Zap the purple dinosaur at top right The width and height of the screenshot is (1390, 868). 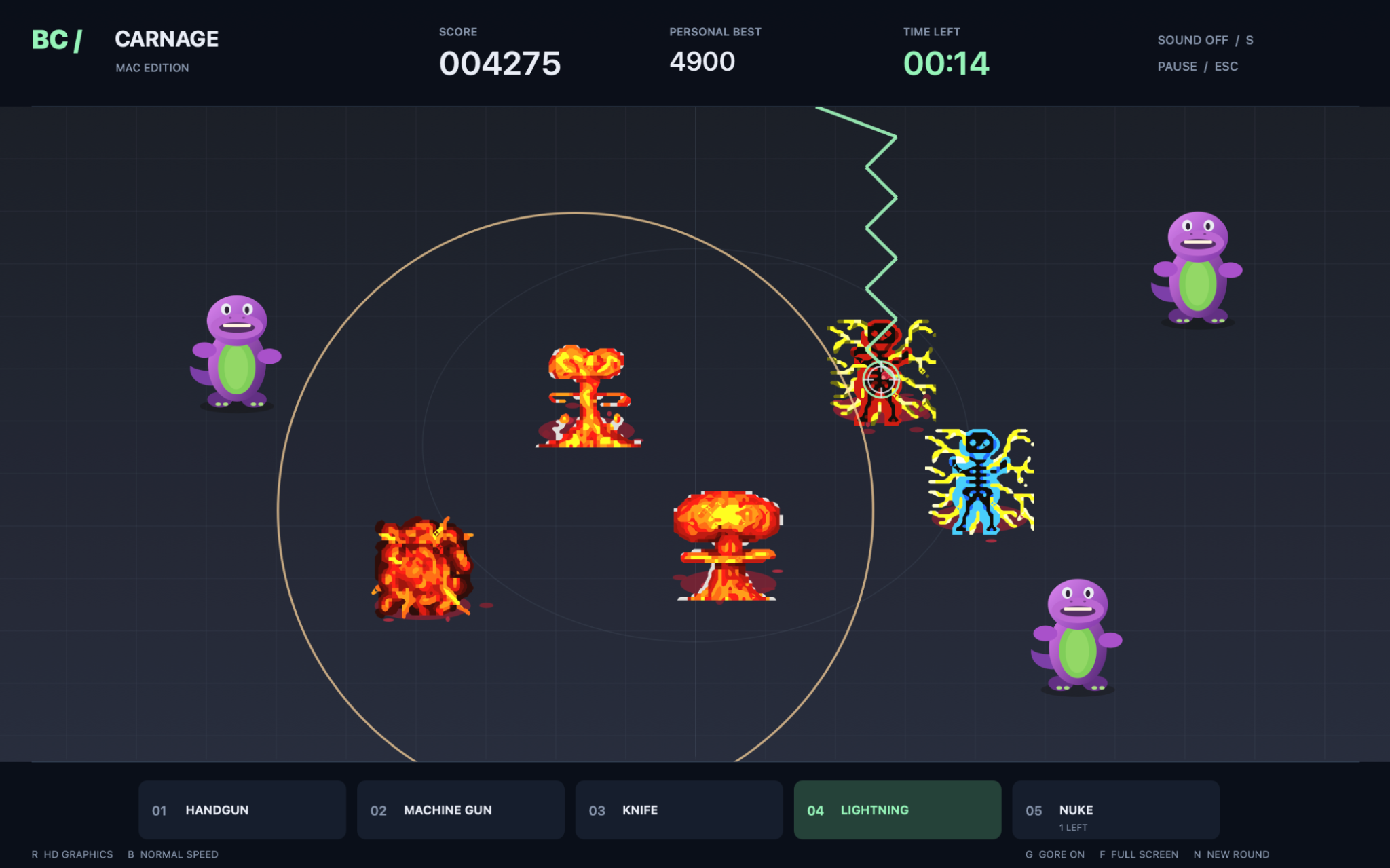pyautogui.click(x=1197, y=268)
